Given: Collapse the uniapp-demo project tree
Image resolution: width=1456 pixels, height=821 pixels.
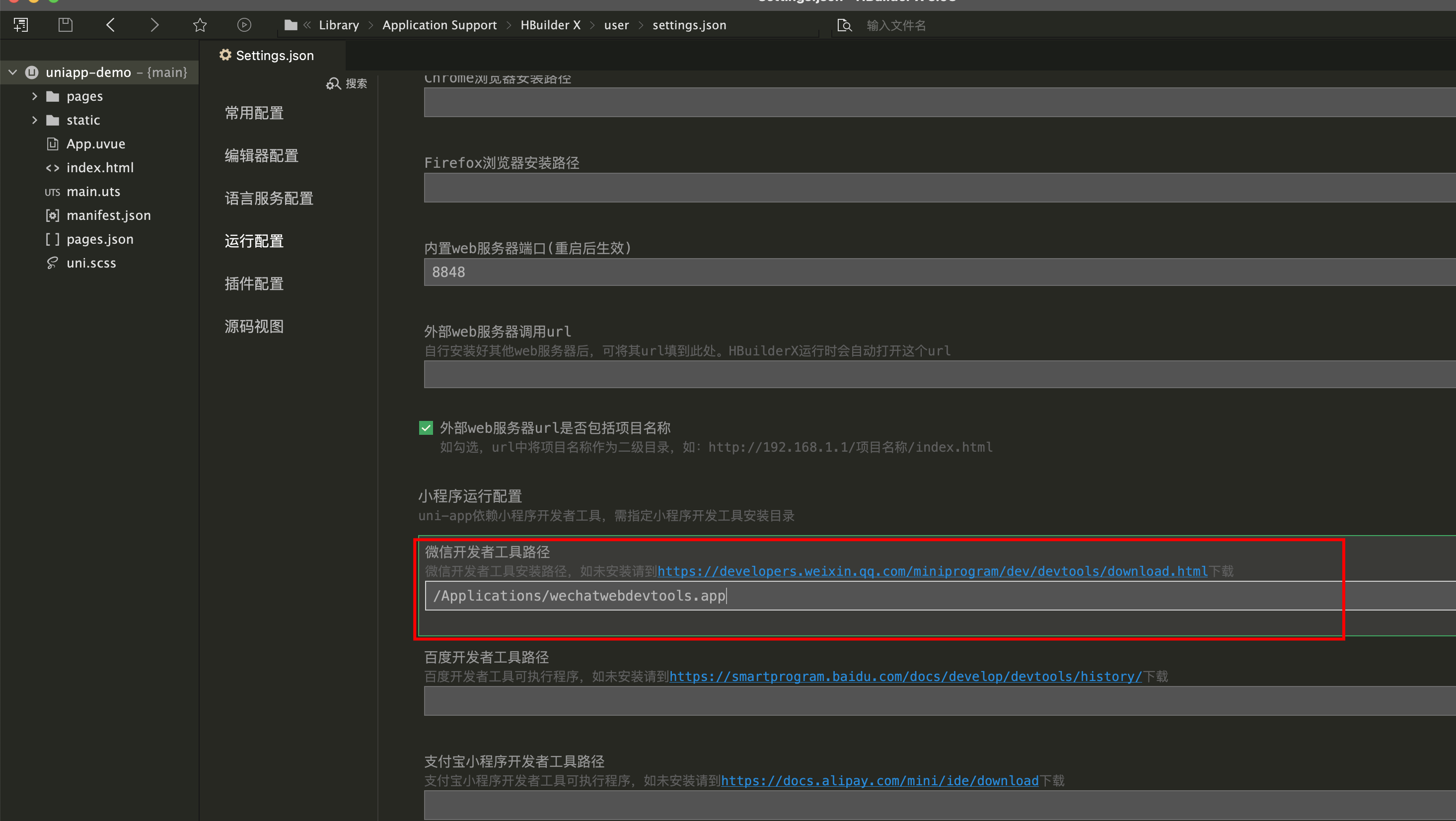Looking at the screenshot, I should (12, 72).
